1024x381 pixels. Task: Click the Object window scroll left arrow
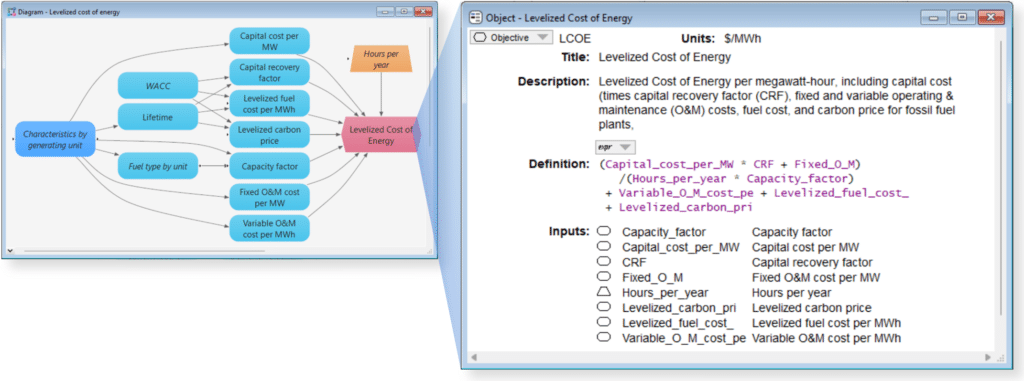[473, 358]
